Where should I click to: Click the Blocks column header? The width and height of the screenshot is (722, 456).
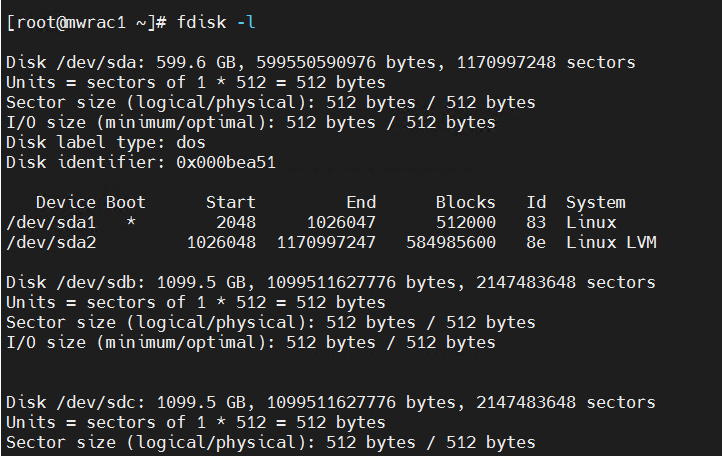pyautogui.click(x=465, y=202)
